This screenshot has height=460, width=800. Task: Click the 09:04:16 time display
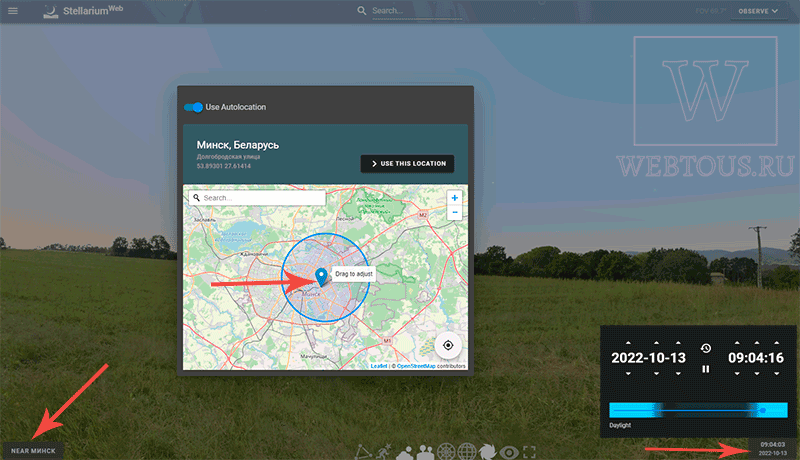click(756, 358)
